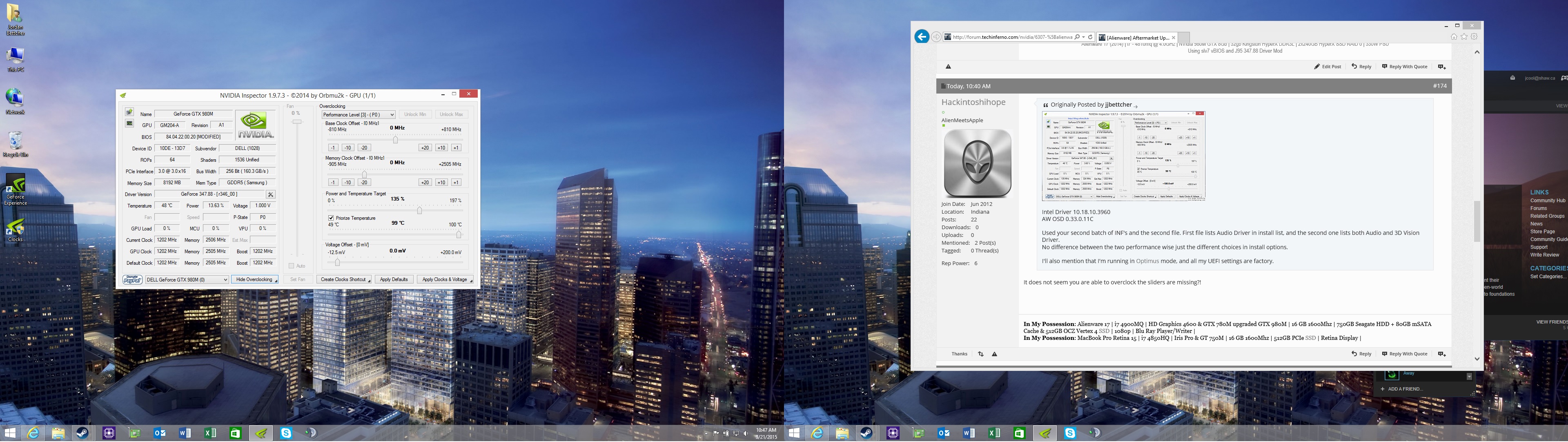Click Base Clock Offset +20 button

(x=425, y=148)
